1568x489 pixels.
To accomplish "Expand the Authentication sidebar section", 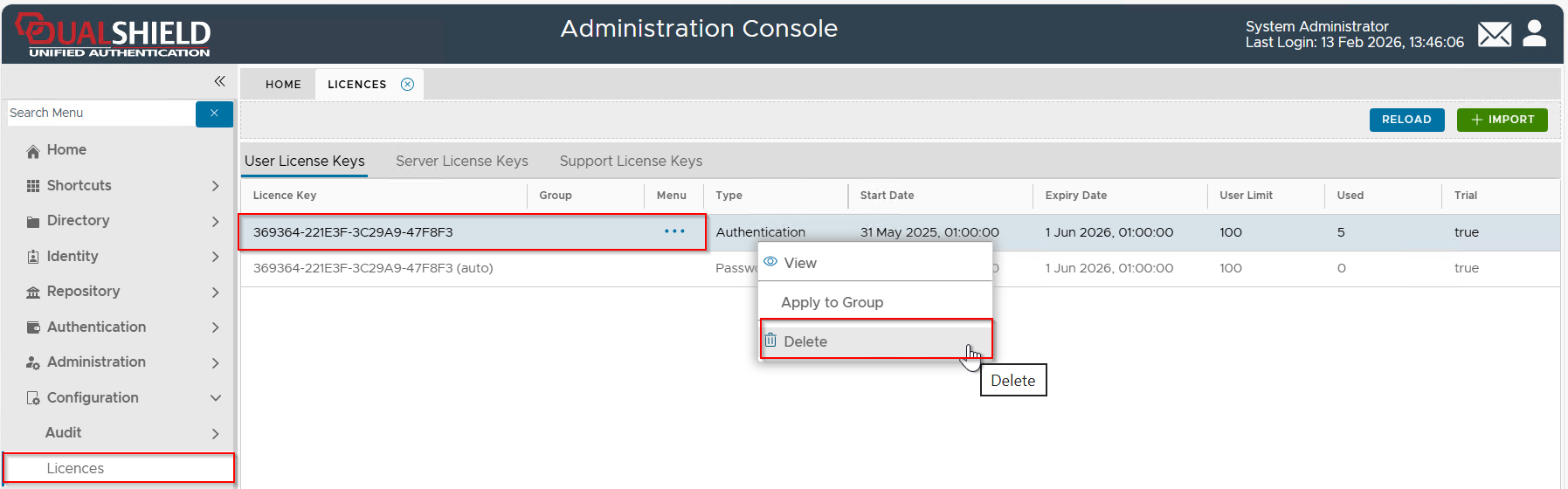I will point(215,327).
